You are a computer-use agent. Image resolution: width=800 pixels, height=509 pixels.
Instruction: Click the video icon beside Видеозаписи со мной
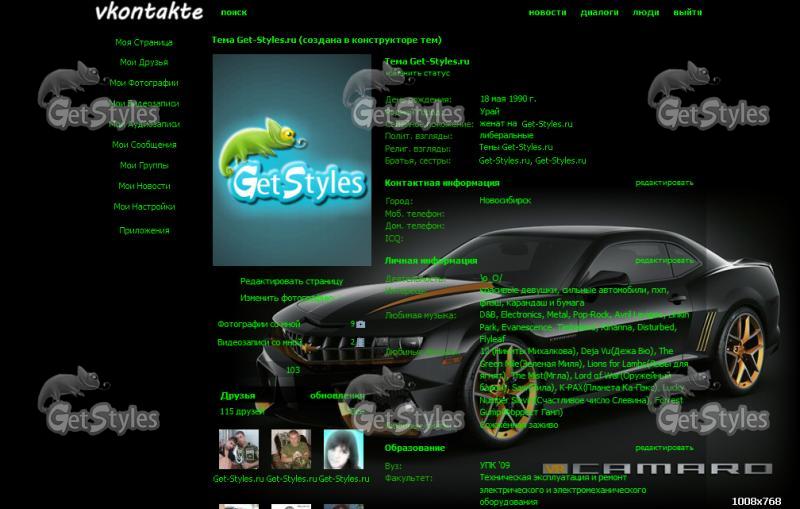coord(360,342)
